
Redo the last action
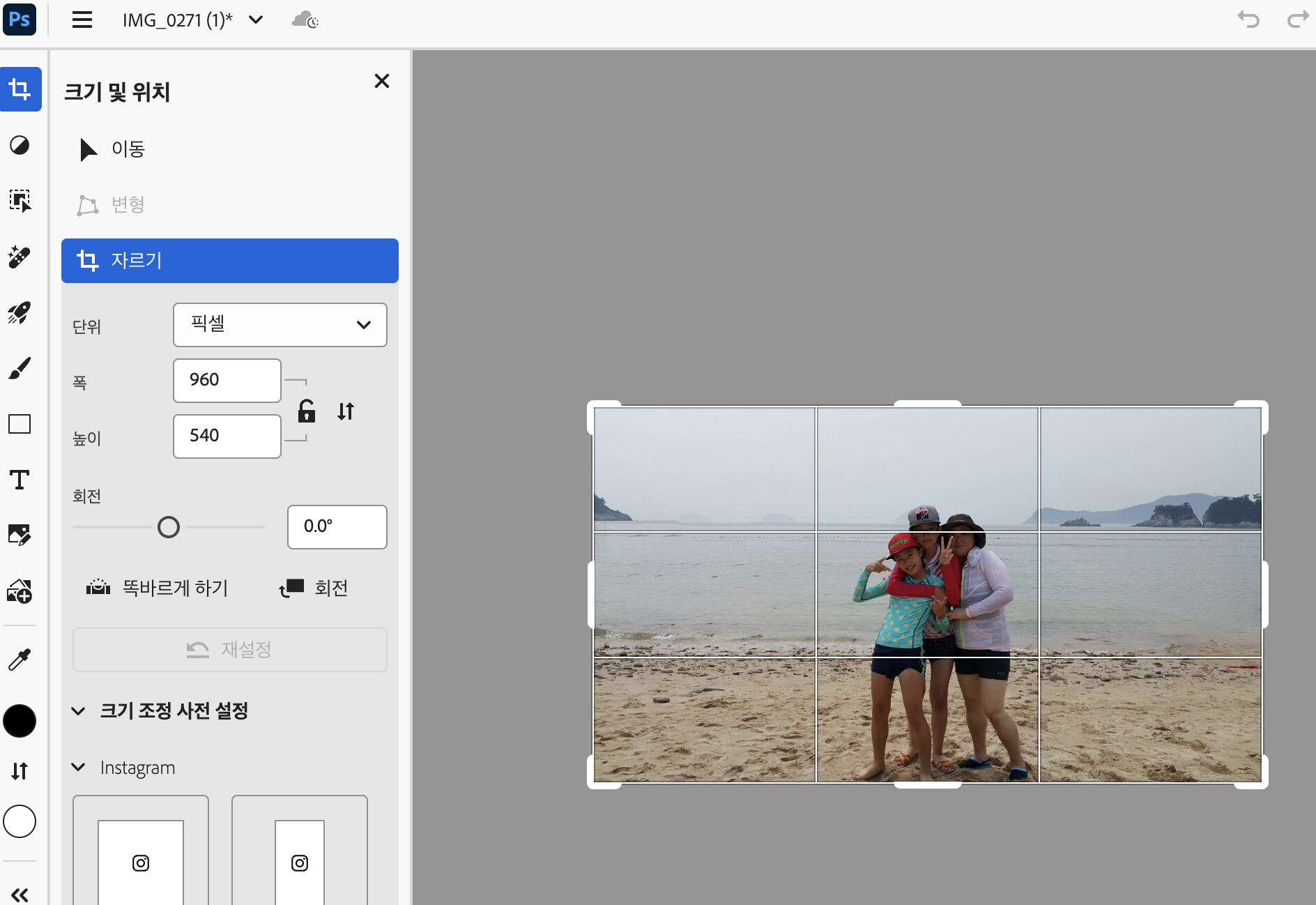[1297, 20]
